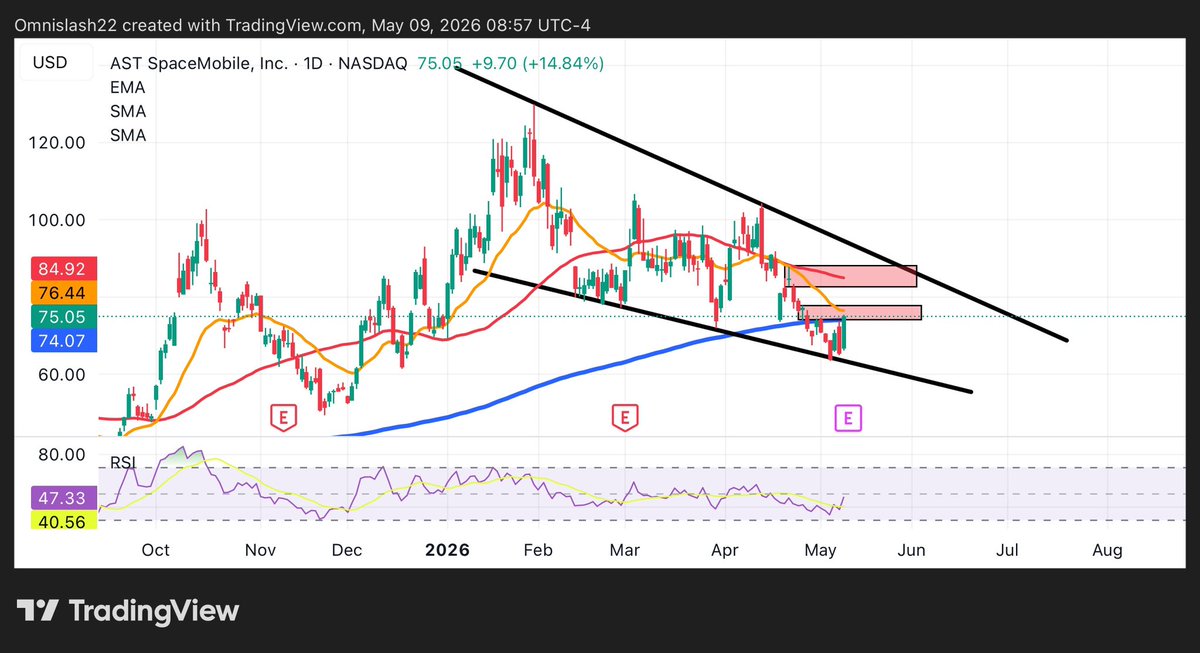The image size is (1200, 653).
Task: Click the 2026 label on time axis
Action: (447, 550)
